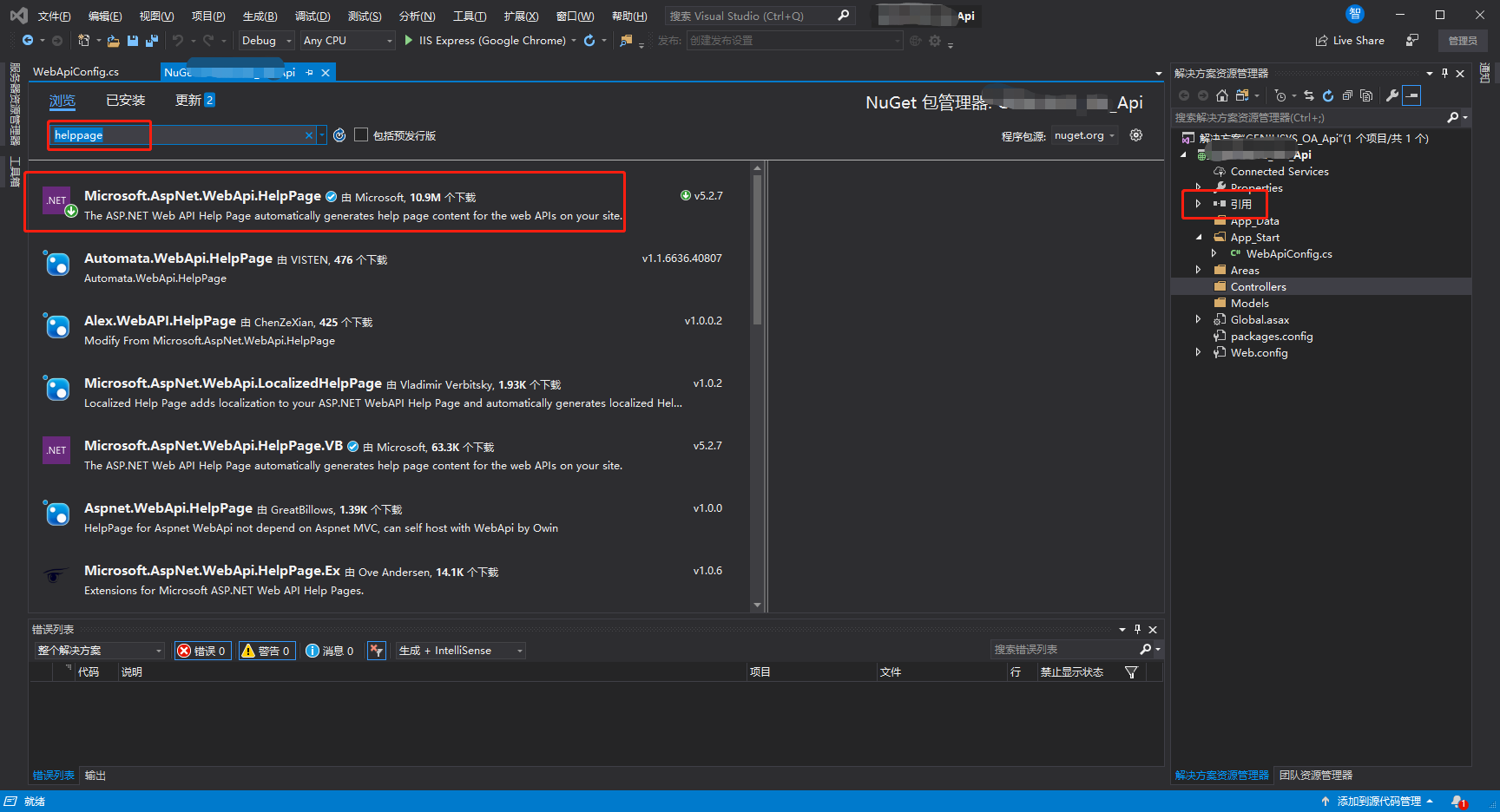Viewport: 1500px width, 812px height.
Task: Click the Visual Studio search box
Action: 760,16
